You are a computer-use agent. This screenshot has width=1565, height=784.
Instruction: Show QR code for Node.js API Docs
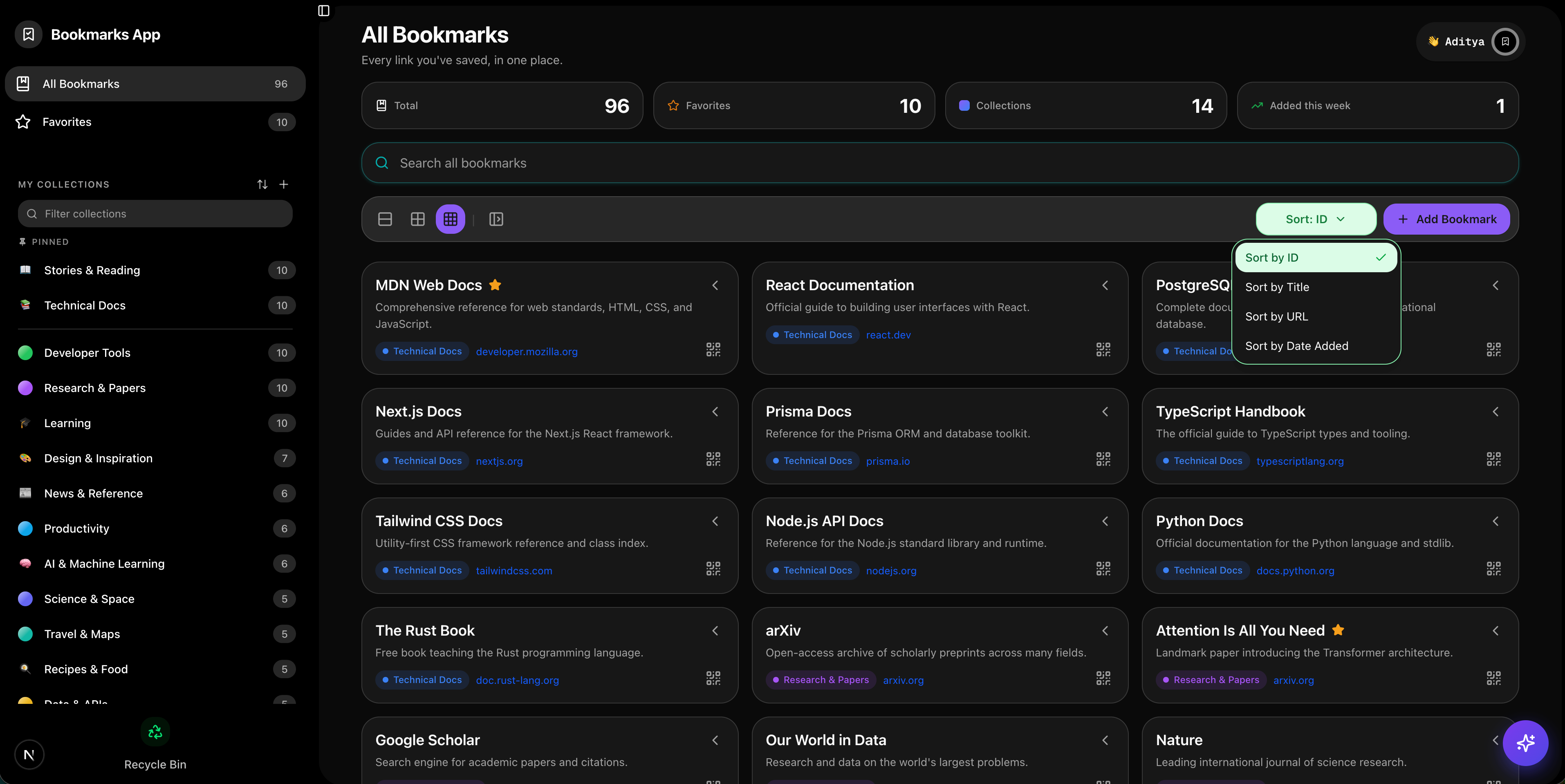pos(1103,569)
